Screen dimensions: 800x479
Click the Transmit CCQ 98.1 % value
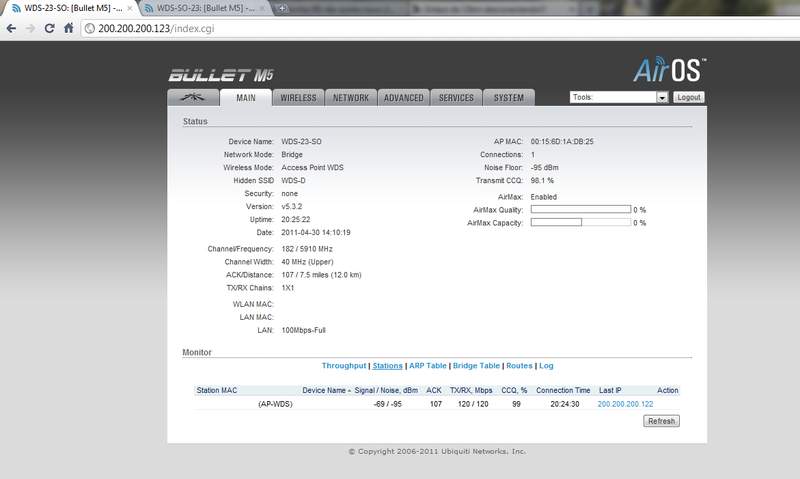[542, 181]
